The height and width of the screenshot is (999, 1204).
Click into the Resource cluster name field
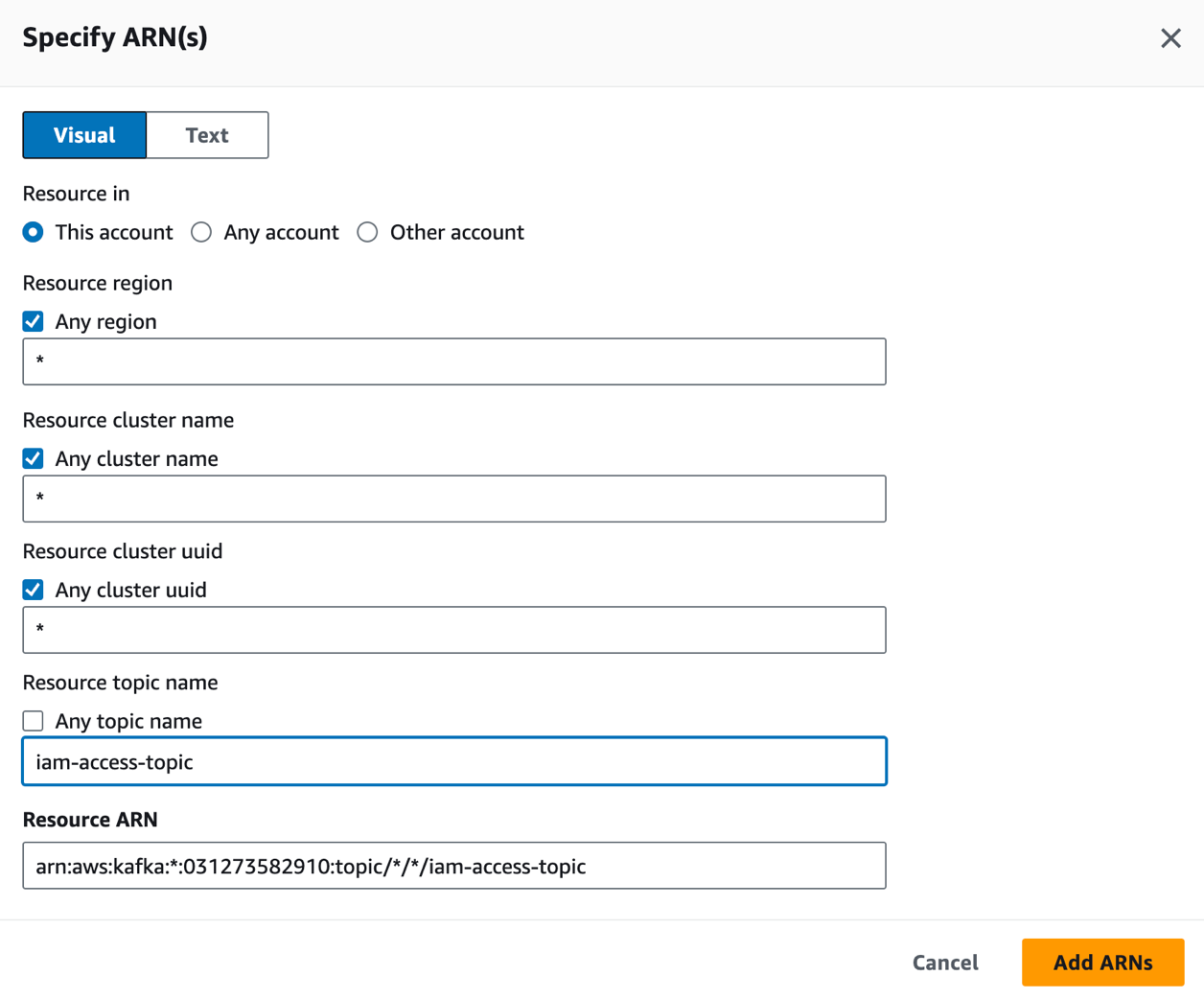pos(454,499)
